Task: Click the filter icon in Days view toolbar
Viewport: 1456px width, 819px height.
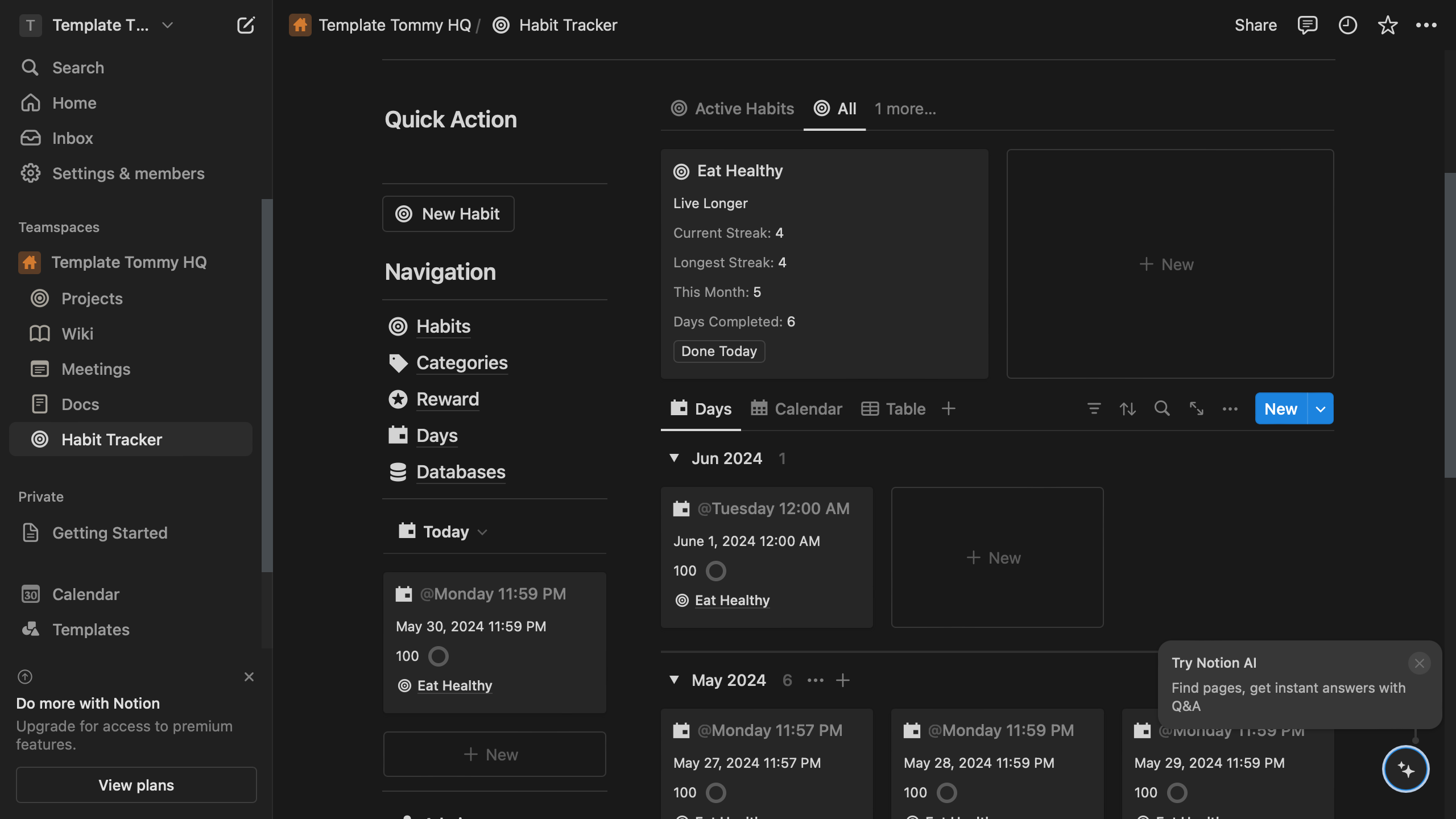Action: tap(1093, 408)
